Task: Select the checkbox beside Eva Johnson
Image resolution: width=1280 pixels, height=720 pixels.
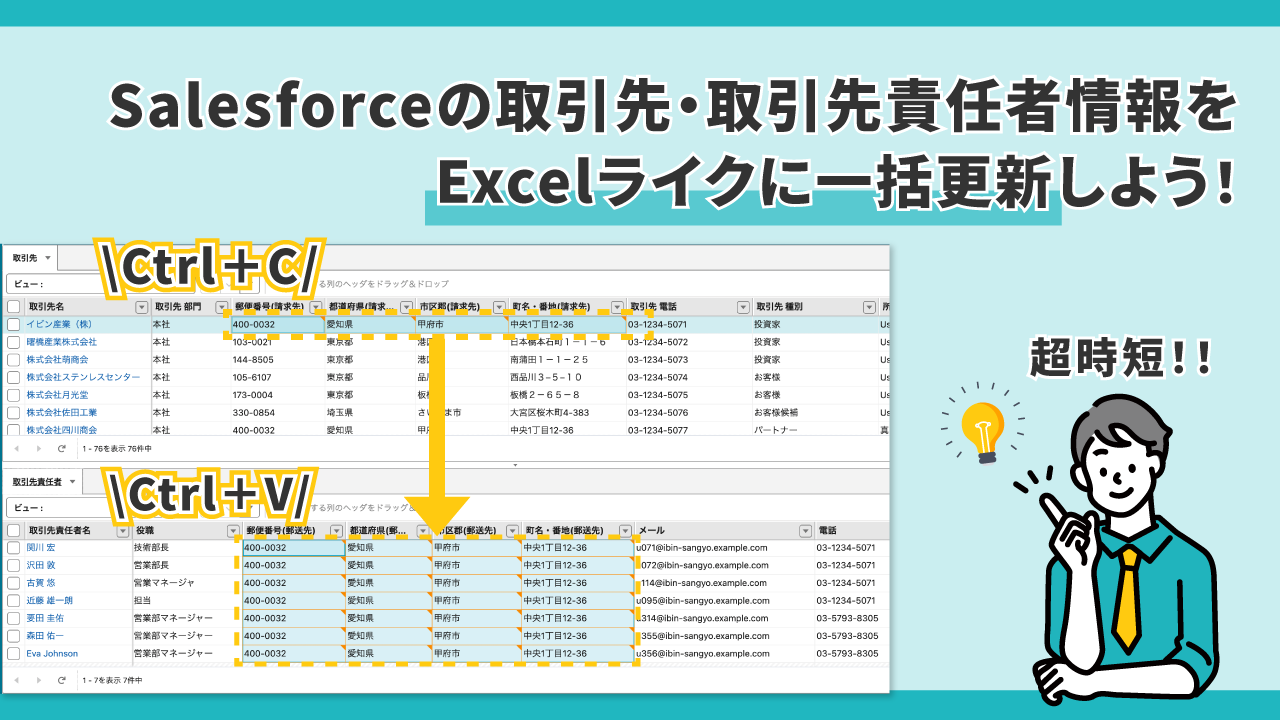Action: click(14, 653)
